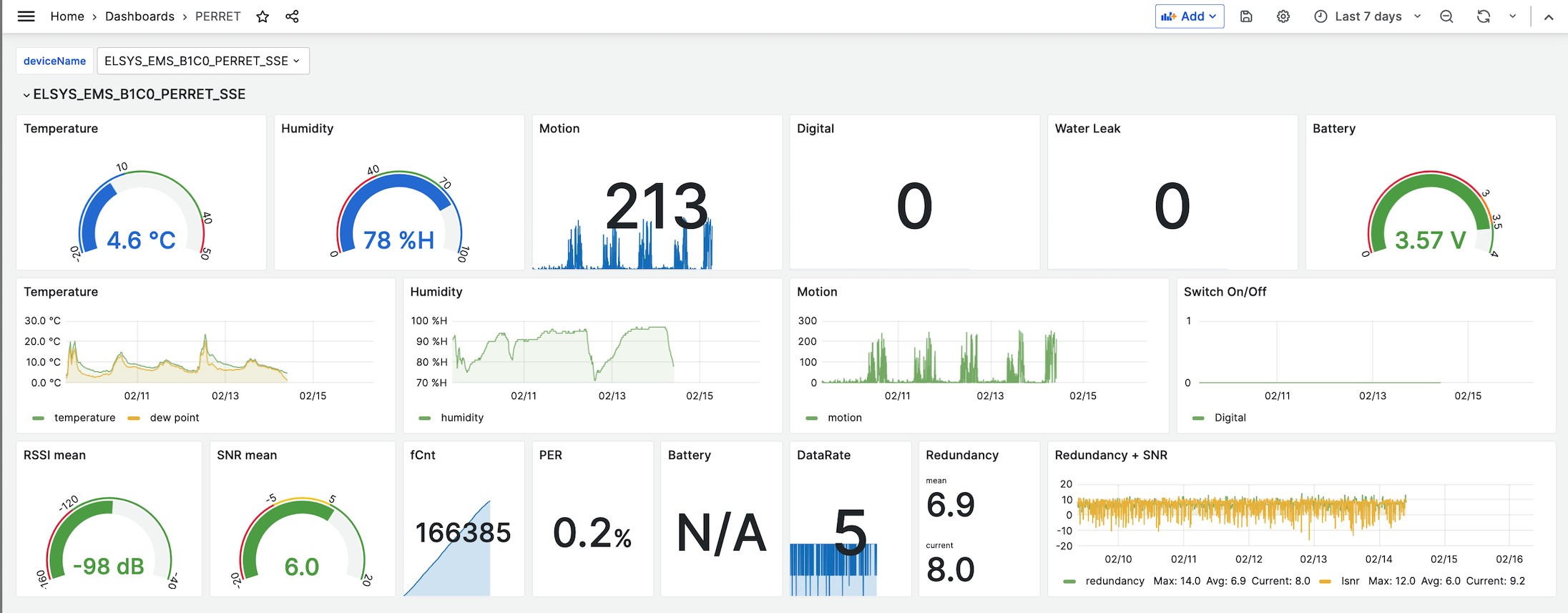The image size is (1568, 613).
Task: Open the hamburger navigation menu
Action: (26, 16)
